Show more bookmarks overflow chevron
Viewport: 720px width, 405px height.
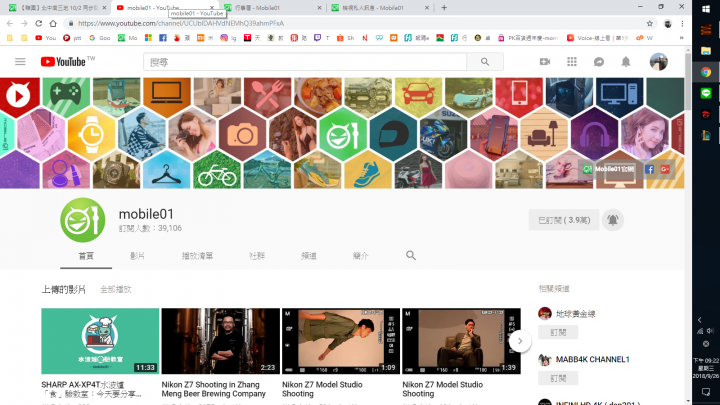pyautogui.click(x=681, y=38)
